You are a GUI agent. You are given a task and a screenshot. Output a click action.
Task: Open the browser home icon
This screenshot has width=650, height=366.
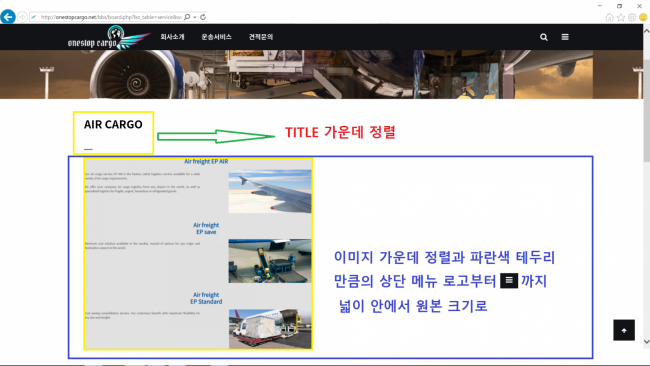tap(609, 17)
